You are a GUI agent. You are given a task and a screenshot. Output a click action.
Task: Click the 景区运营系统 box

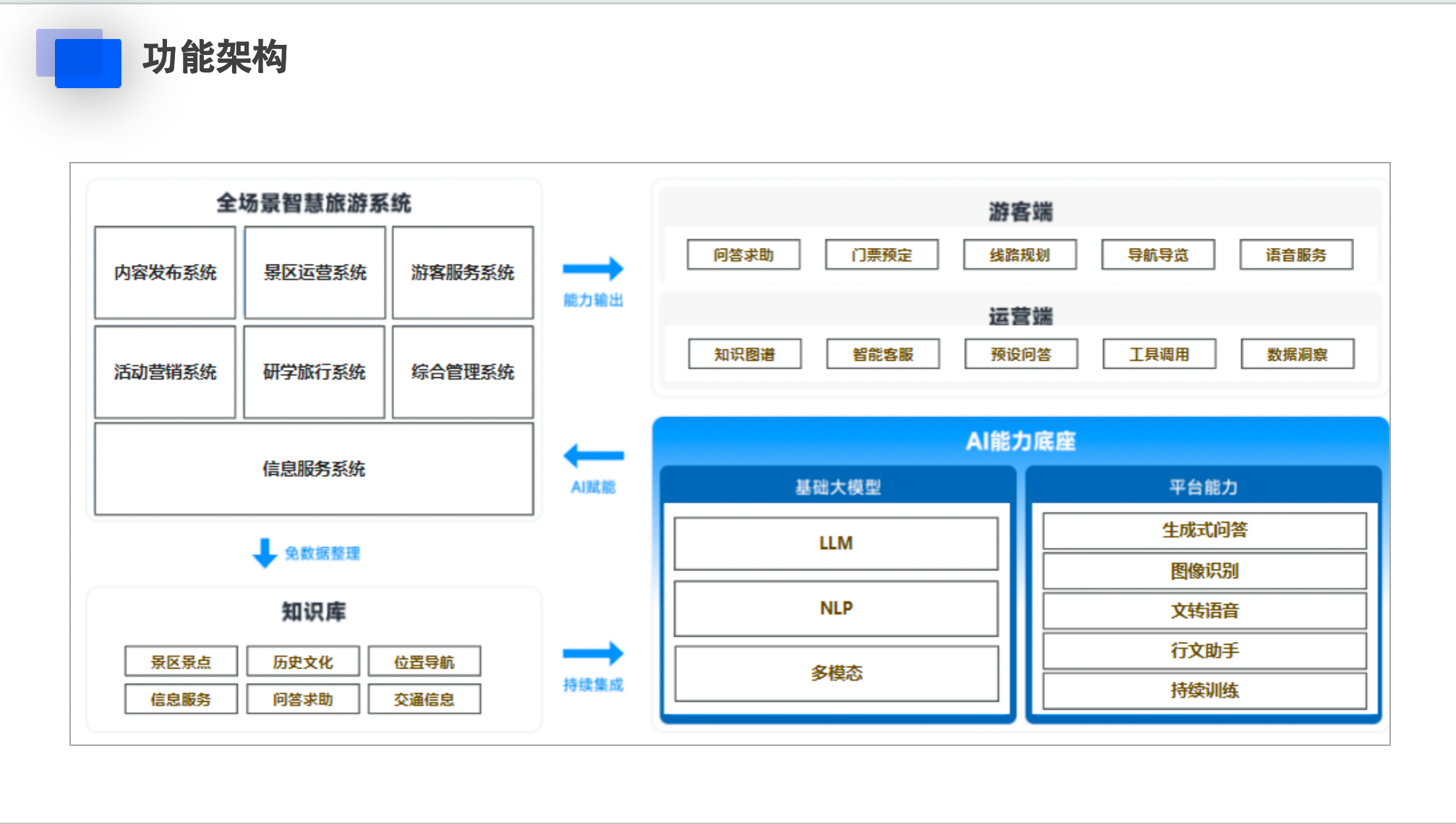tap(314, 272)
